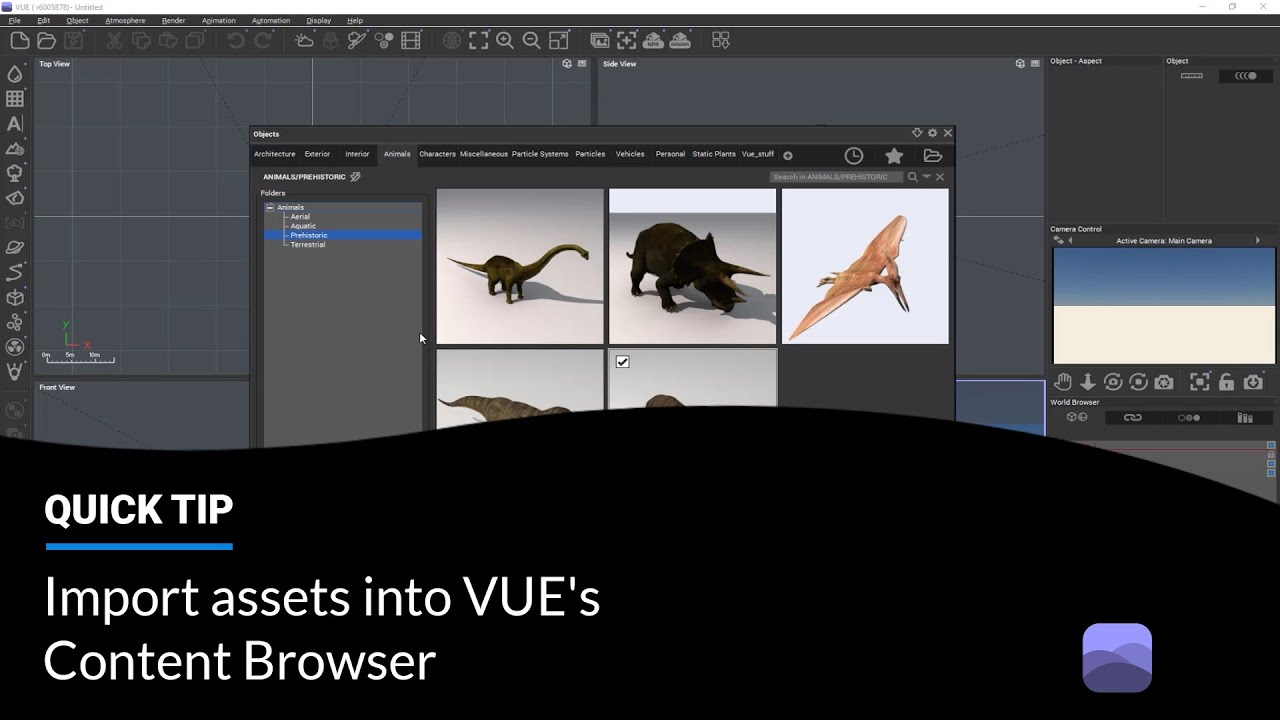Select the Terrestrial folder
The image size is (1280, 720).
coord(307,245)
